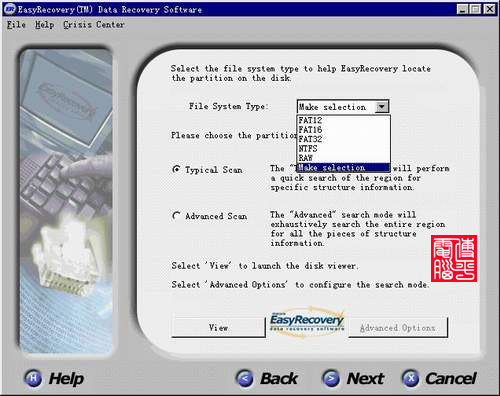
Task: Open the File menu
Action: point(16,25)
